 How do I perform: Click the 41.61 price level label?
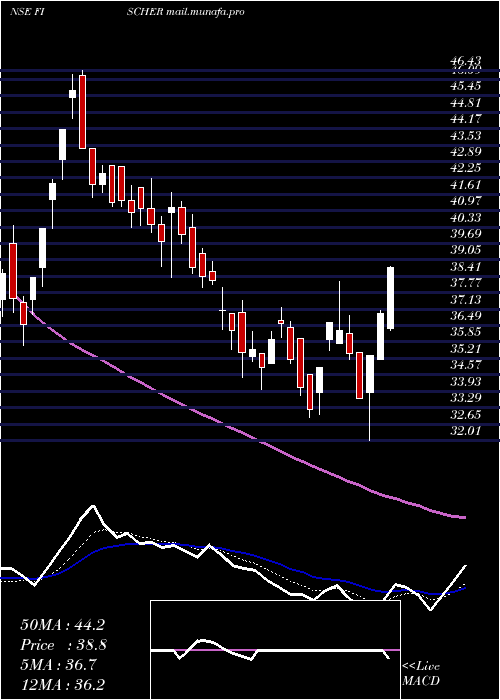coord(465,185)
